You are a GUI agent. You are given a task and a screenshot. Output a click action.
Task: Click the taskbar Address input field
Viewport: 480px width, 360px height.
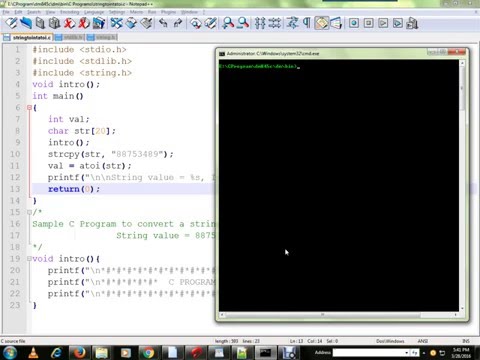click(x=368, y=353)
